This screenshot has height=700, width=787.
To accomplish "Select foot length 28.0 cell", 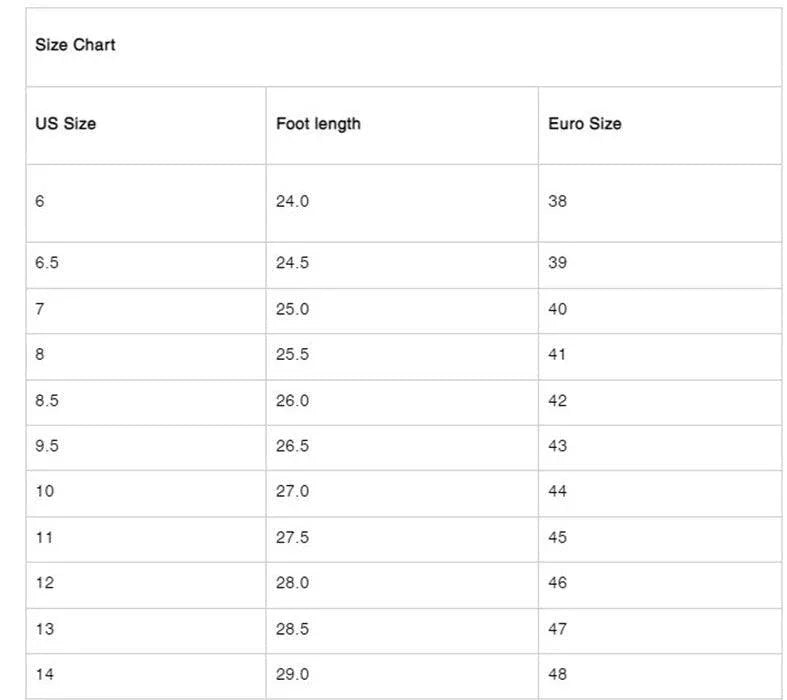I will (293, 583).
